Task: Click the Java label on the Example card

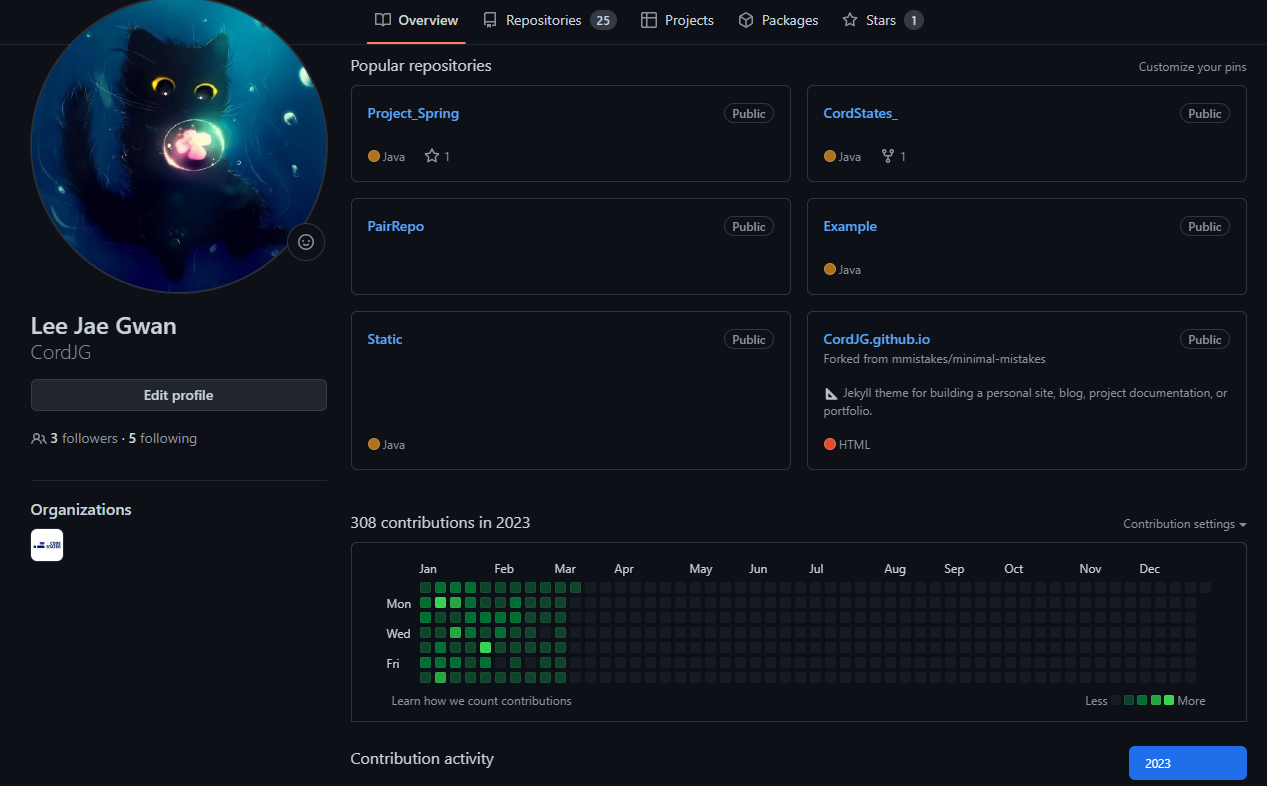Action: (850, 270)
